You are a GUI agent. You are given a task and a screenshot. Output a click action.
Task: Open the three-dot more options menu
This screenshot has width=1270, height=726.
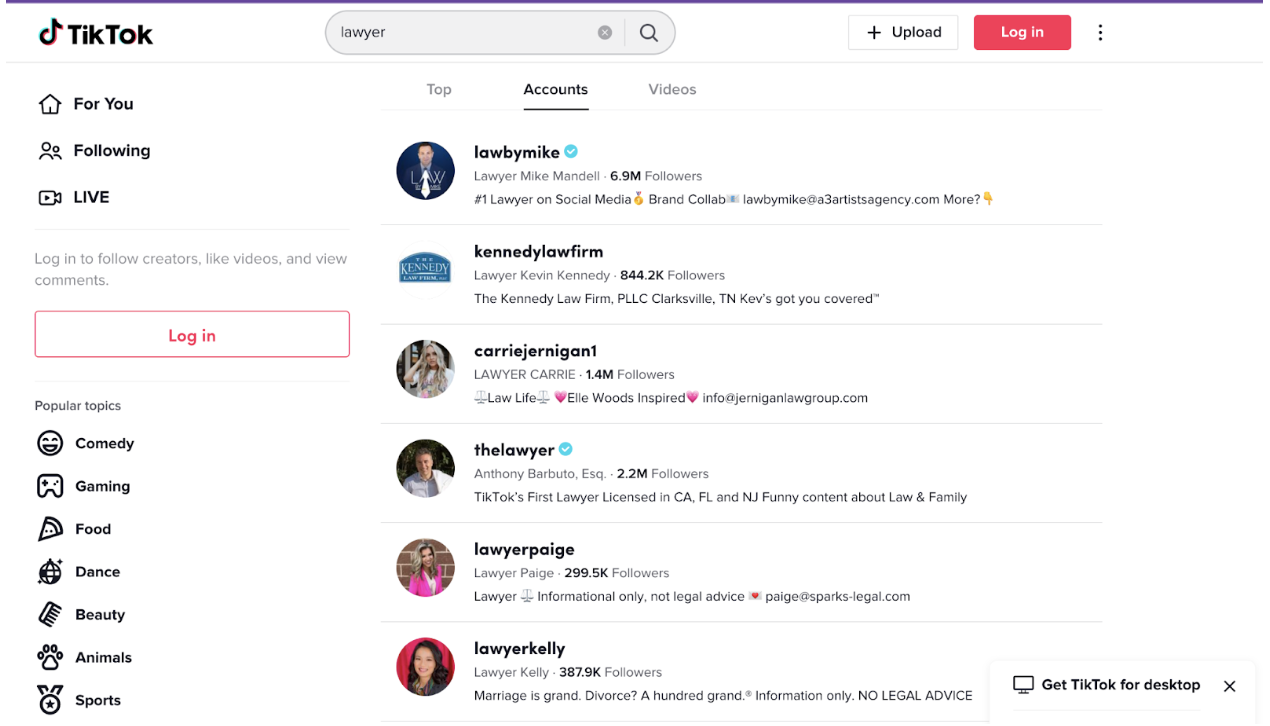(x=1100, y=33)
